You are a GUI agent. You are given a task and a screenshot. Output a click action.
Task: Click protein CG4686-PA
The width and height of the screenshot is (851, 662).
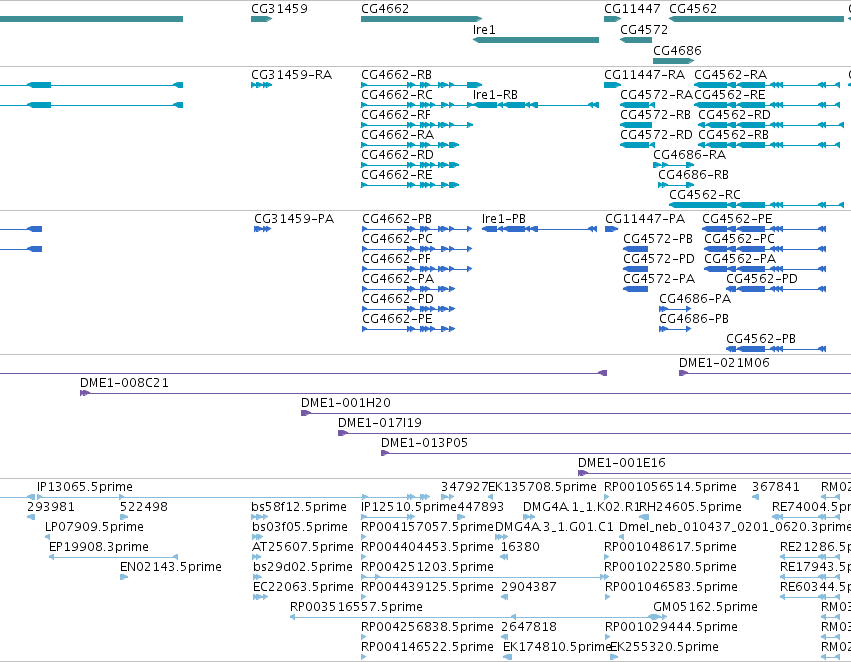pyautogui.click(x=695, y=300)
